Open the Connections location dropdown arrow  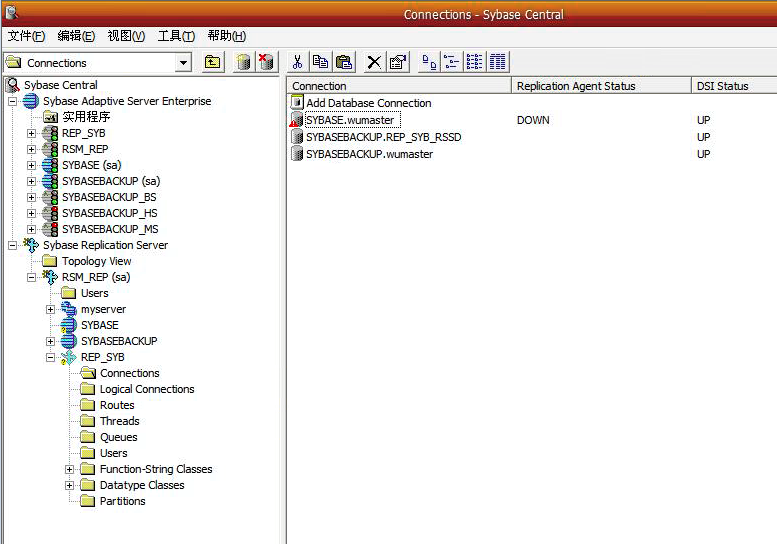[183, 63]
